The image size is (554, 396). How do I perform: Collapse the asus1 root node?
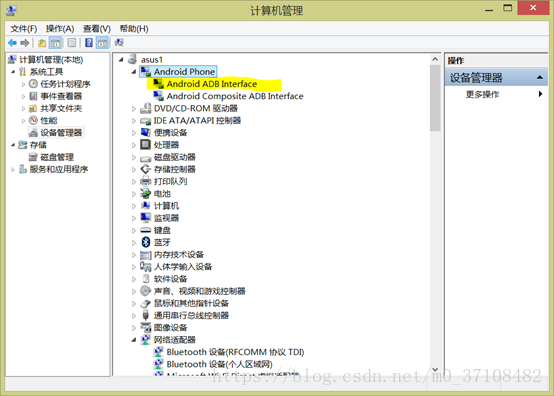[x=121, y=60]
